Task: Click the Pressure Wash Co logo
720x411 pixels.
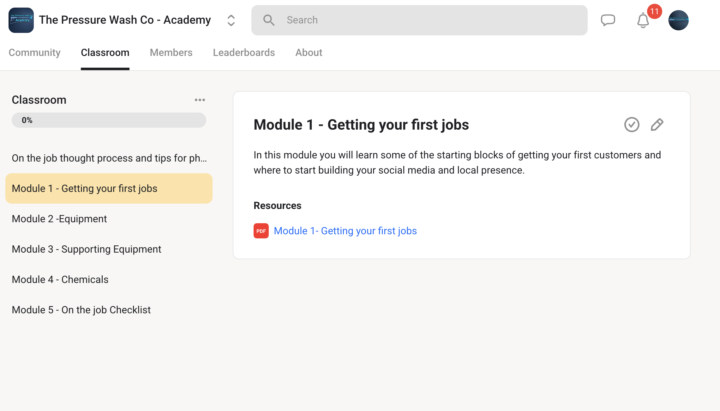Action: [x=21, y=20]
